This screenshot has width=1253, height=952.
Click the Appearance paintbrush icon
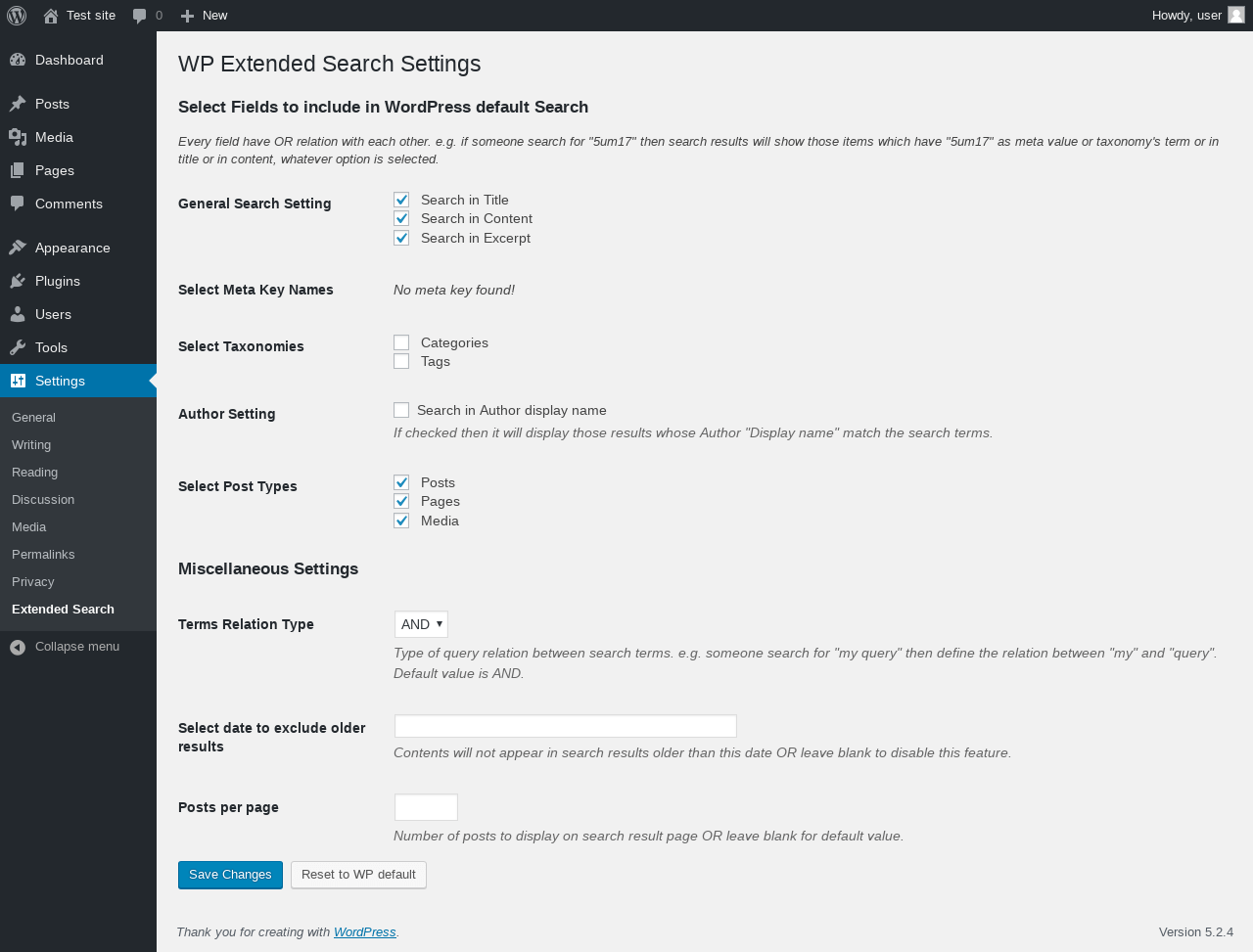[18, 248]
